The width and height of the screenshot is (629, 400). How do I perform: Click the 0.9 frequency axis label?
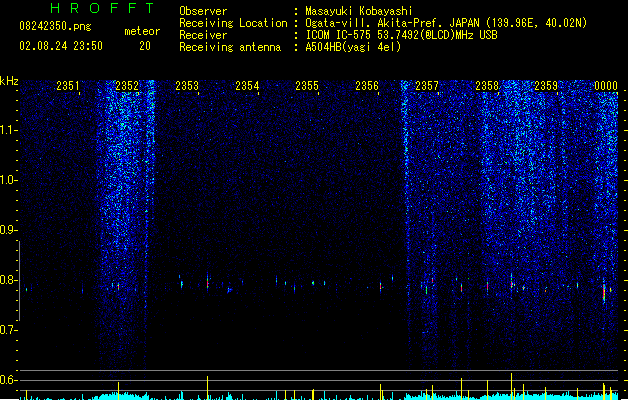(x=8, y=230)
